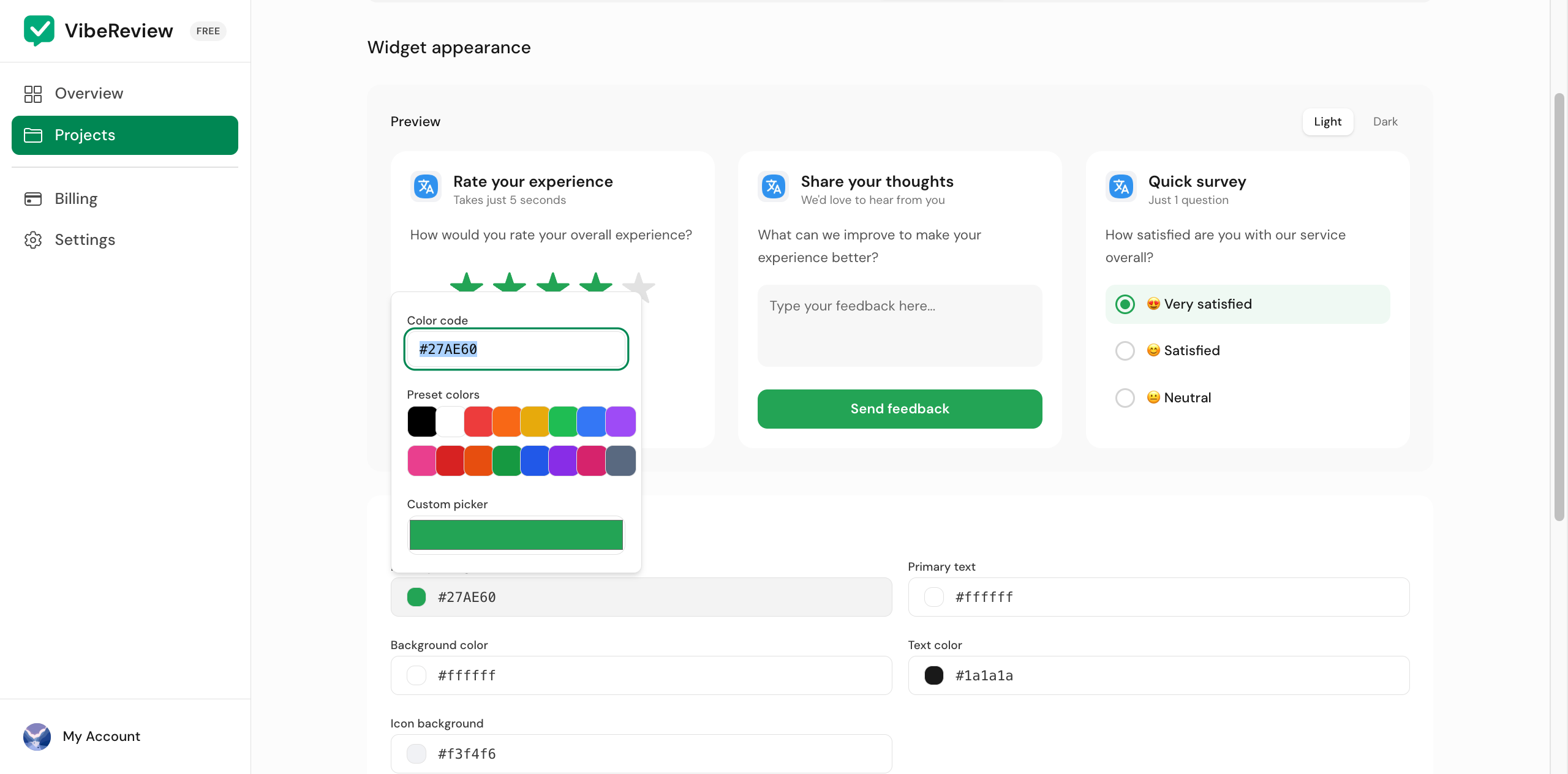
Task: Click green swatch beside #27AE60 field
Action: pyautogui.click(x=417, y=597)
